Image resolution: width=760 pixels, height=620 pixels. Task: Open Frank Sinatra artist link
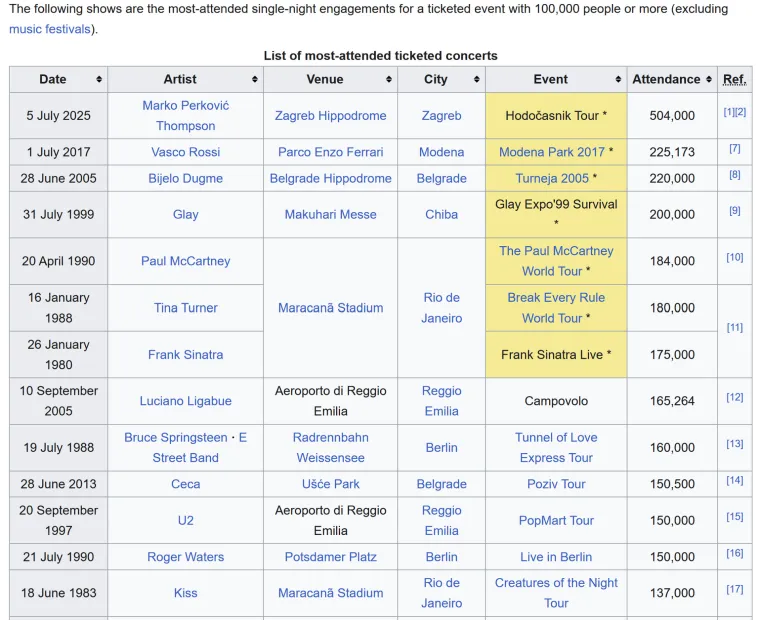tap(186, 355)
